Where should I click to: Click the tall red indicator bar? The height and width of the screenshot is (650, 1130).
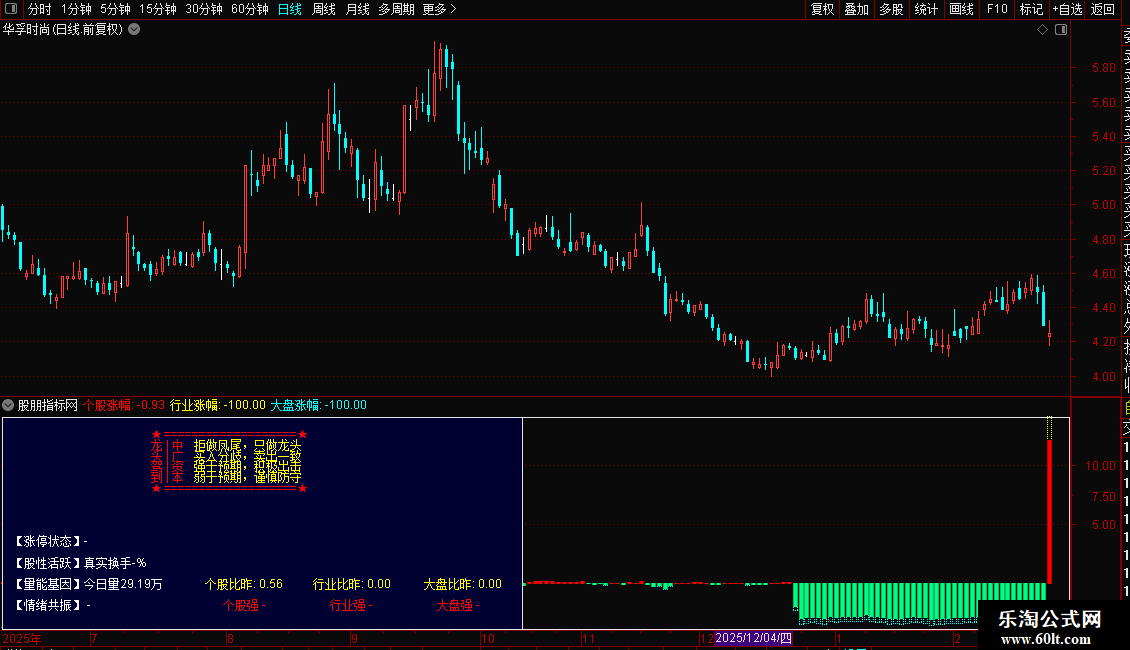pos(1049,512)
